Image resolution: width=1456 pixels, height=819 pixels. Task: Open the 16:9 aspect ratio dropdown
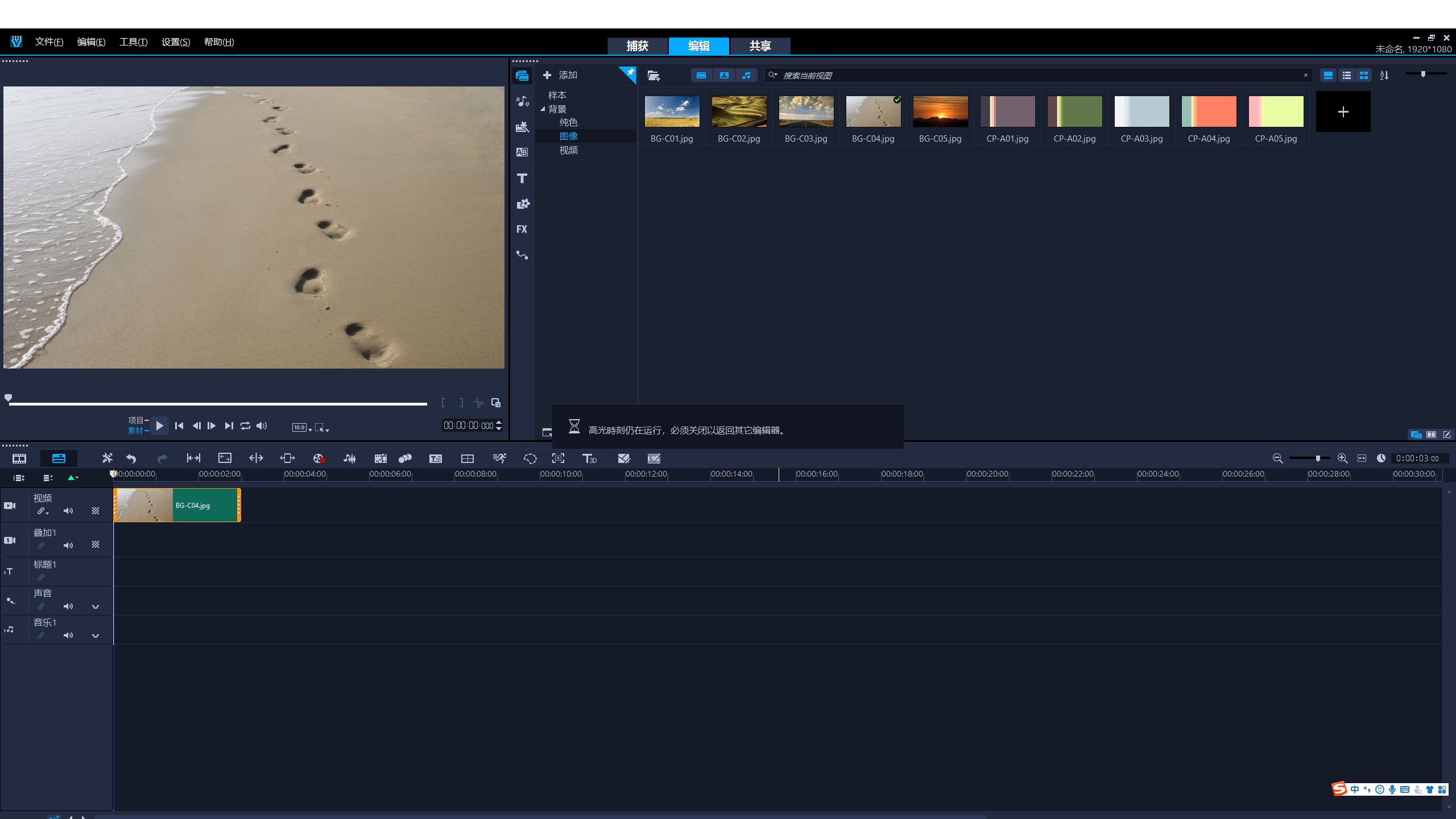click(302, 428)
